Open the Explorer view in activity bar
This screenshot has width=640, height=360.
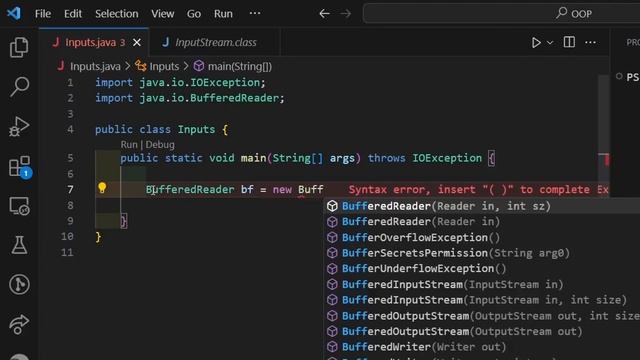[x=19, y=47]
